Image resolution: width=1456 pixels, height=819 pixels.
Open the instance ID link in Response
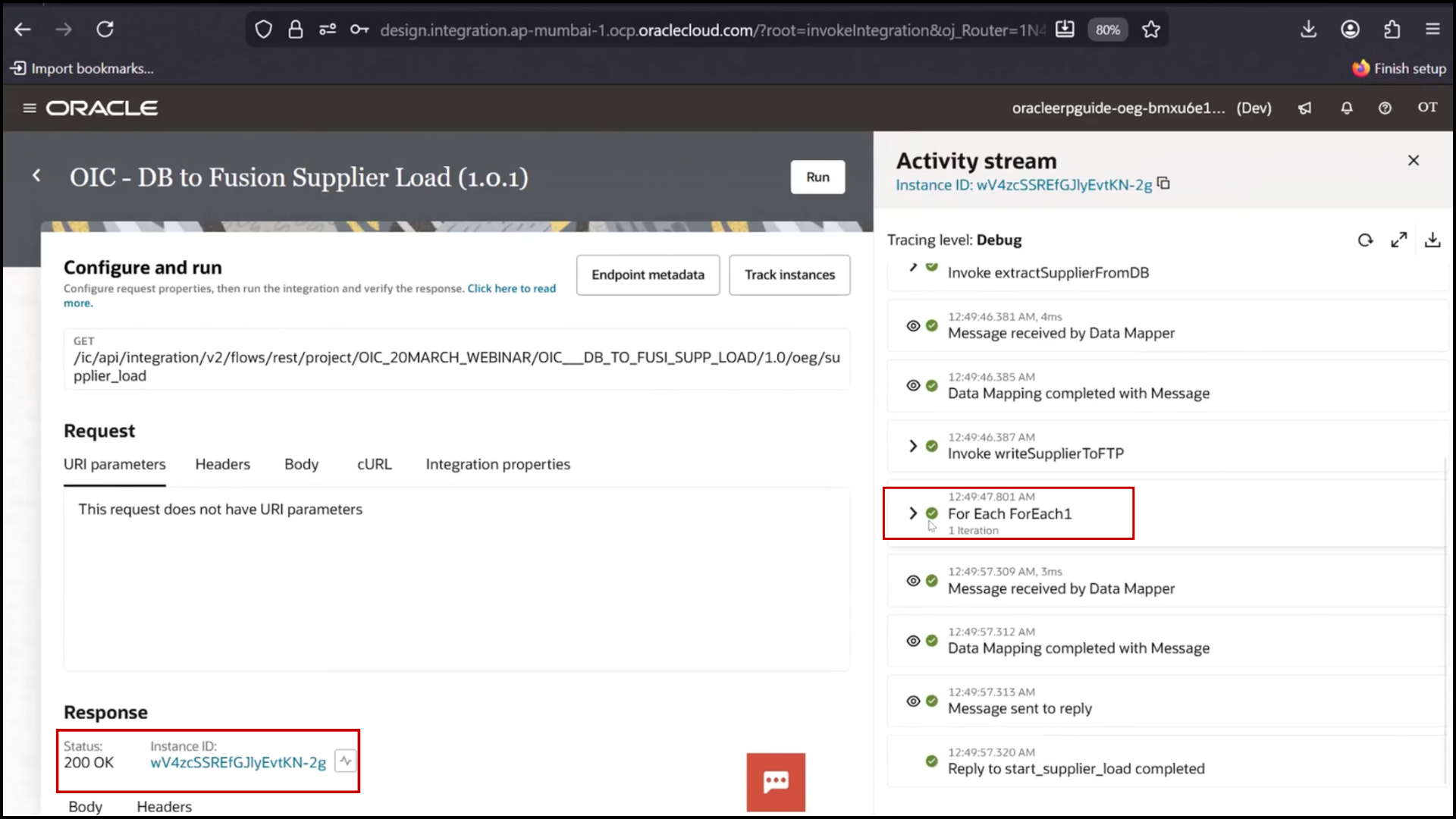point(238,762)
